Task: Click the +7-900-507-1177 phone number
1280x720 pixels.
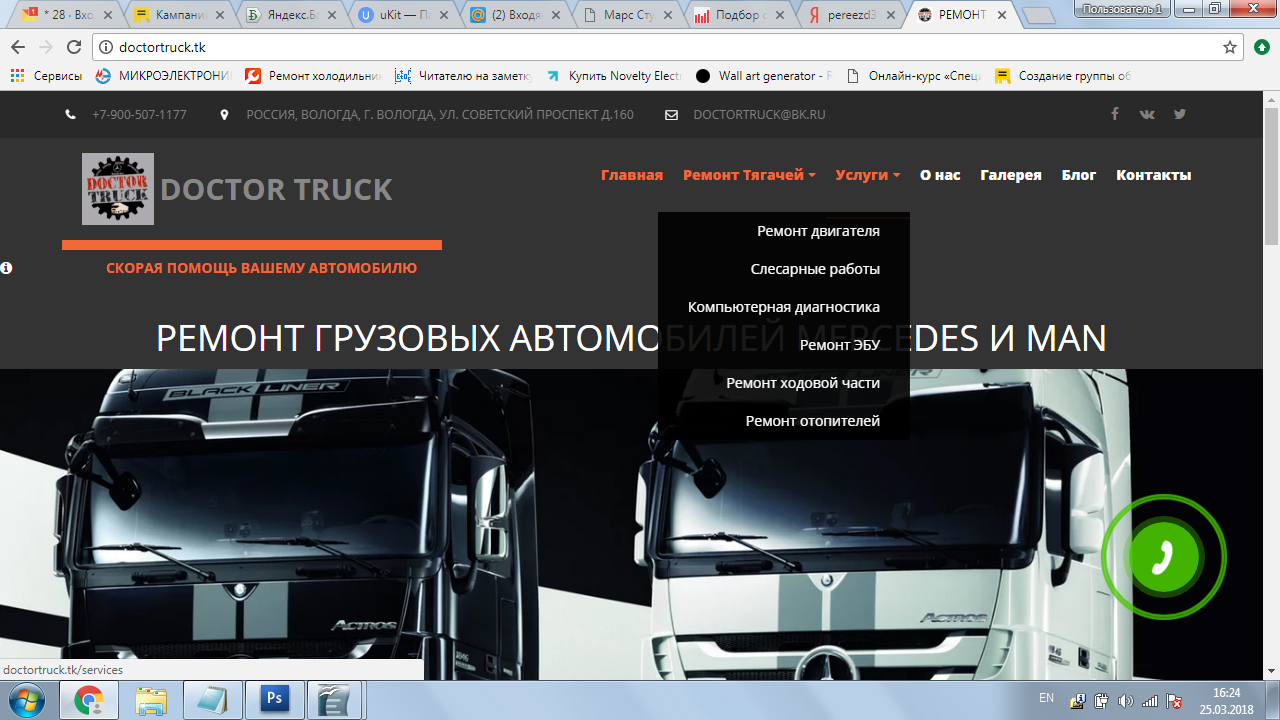Action: [139, 115]
